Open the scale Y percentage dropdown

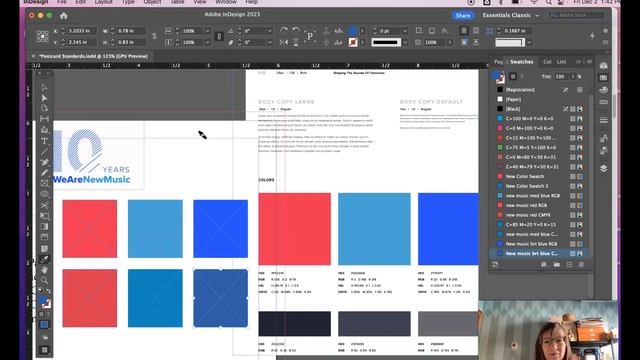tap(207, 42)
